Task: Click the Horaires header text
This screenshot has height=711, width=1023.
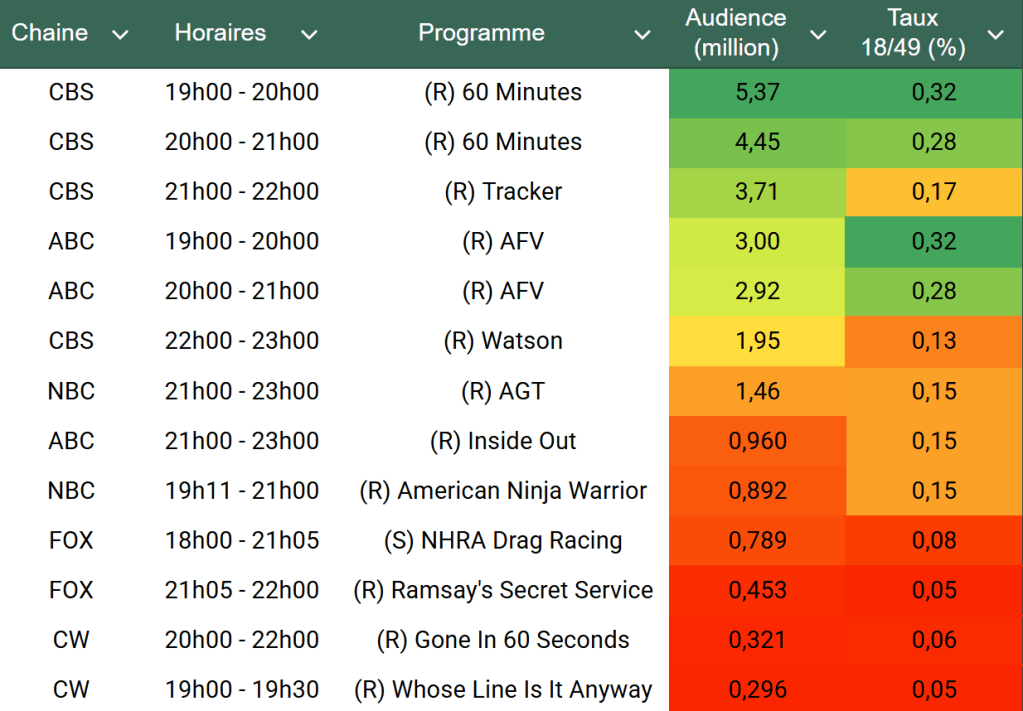Action: click(x=220, y=33)
